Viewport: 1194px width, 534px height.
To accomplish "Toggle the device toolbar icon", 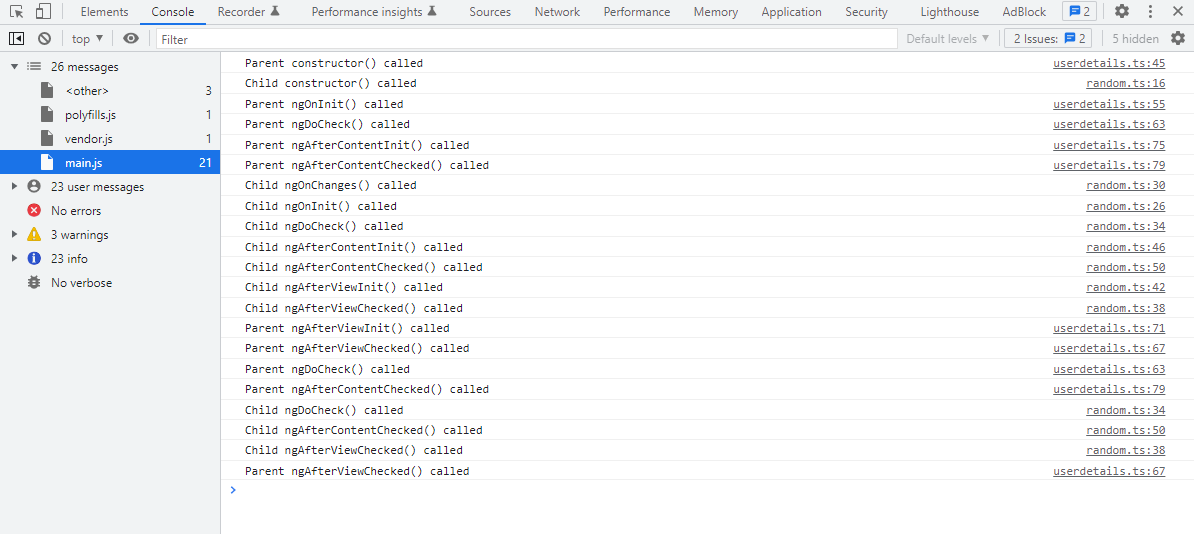I will pos(43,11).
